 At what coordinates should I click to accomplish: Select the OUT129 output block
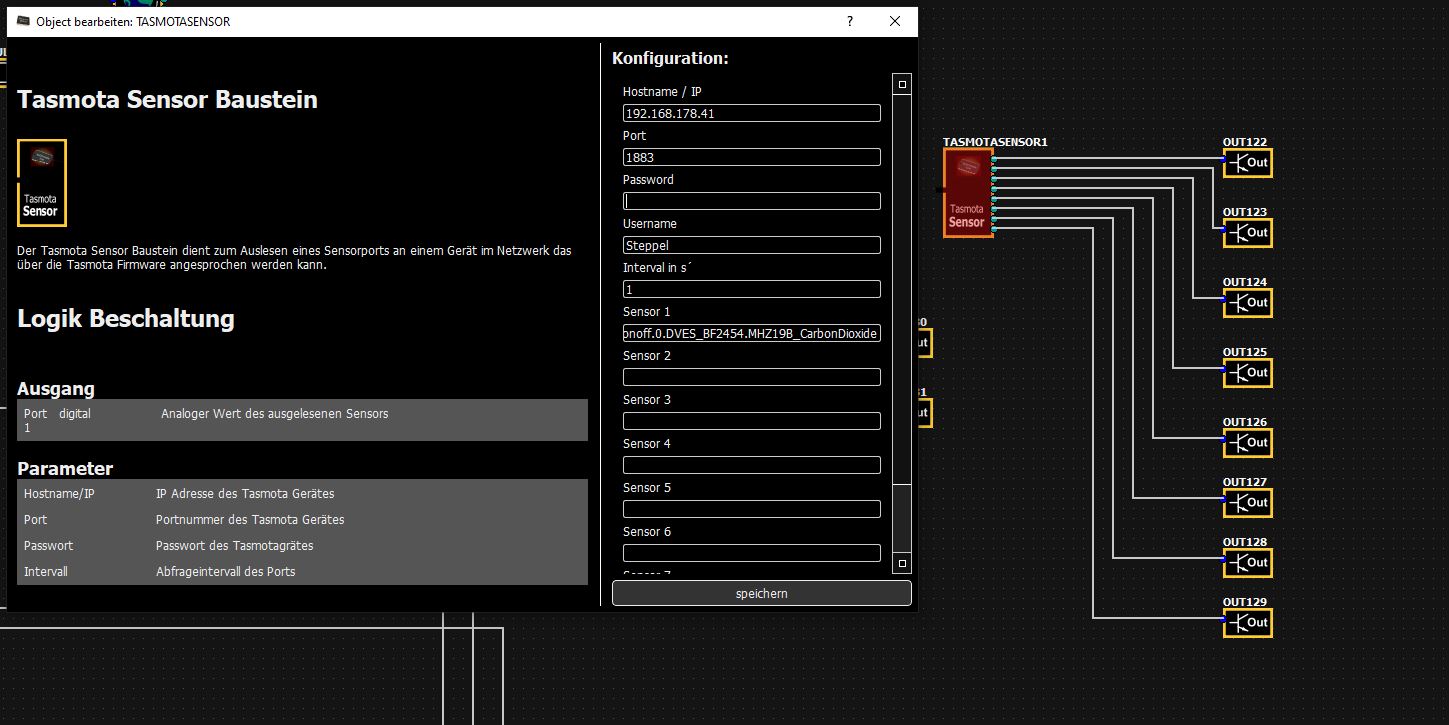(1248, 623)
